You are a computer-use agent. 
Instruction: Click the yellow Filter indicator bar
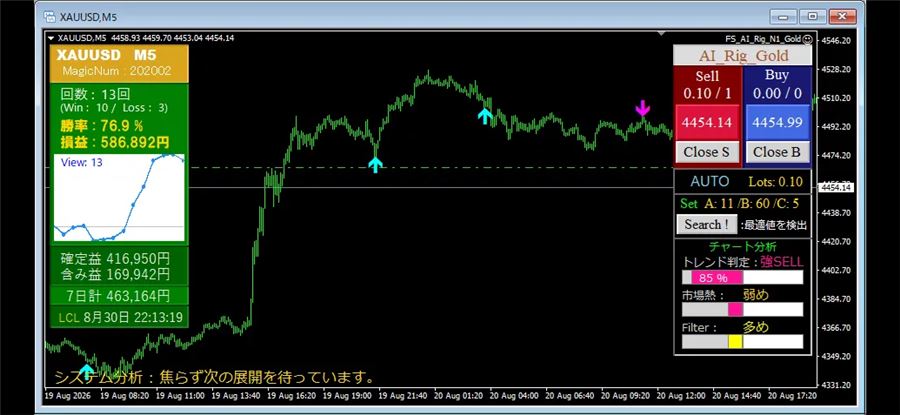click(742, 342)
